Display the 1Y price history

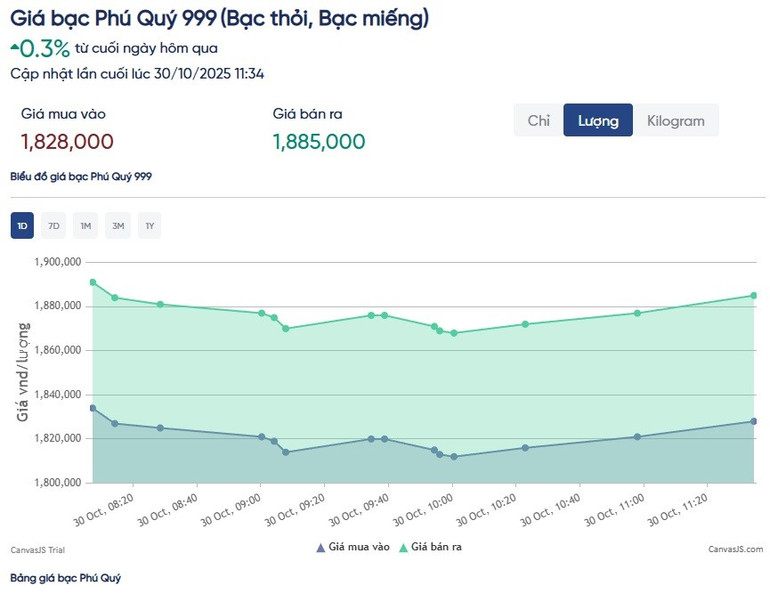(x=150, y=226)
